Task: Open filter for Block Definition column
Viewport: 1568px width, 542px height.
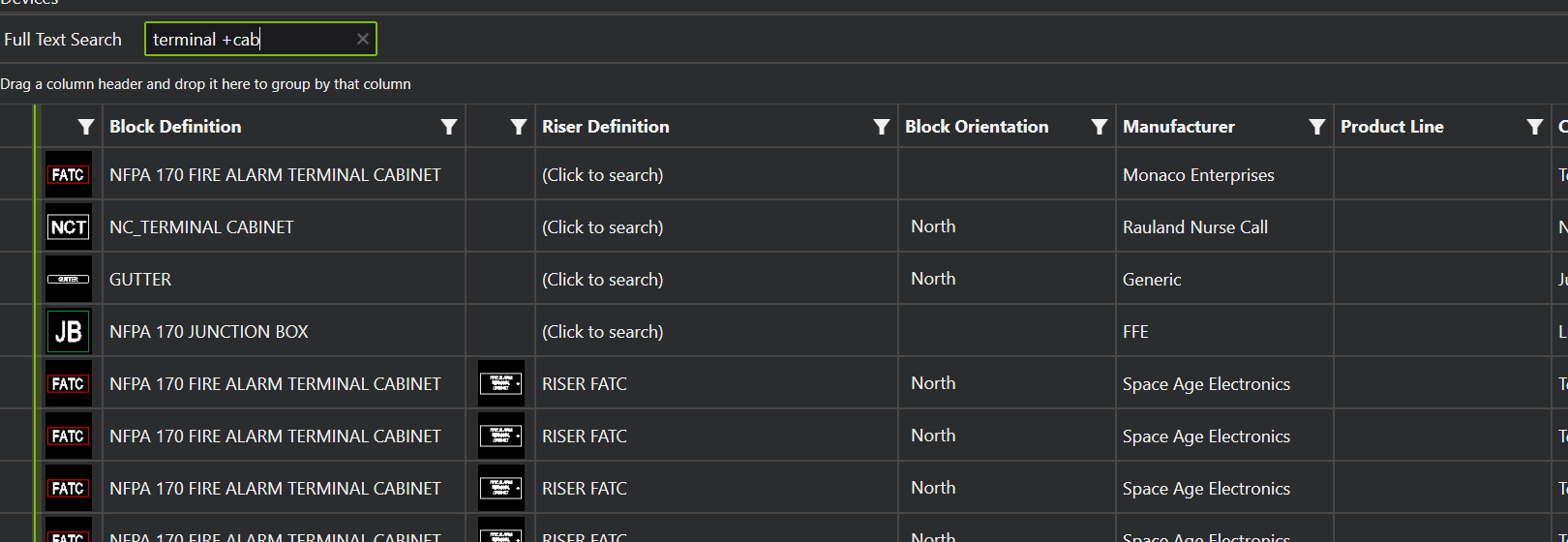Action: [x=449, y=127]
